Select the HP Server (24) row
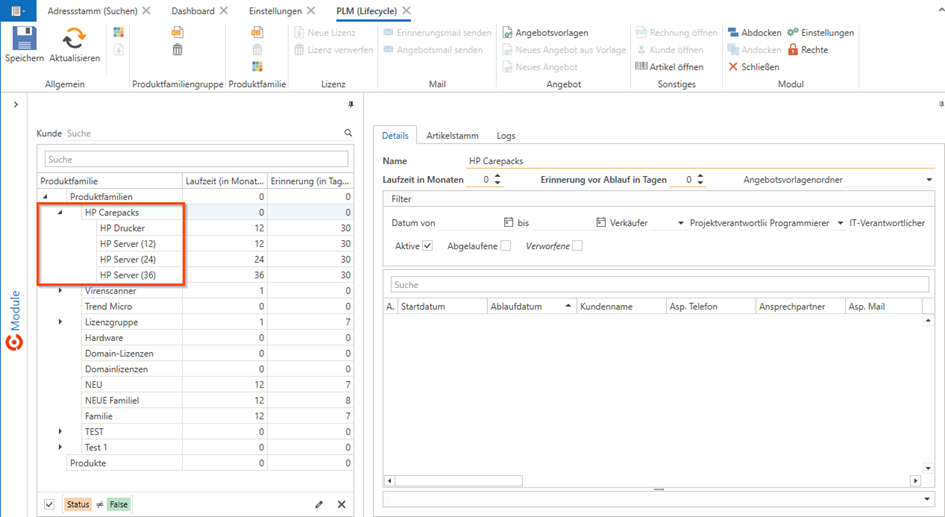Screen dimensions: 945x517 click(x=127, y=260)
